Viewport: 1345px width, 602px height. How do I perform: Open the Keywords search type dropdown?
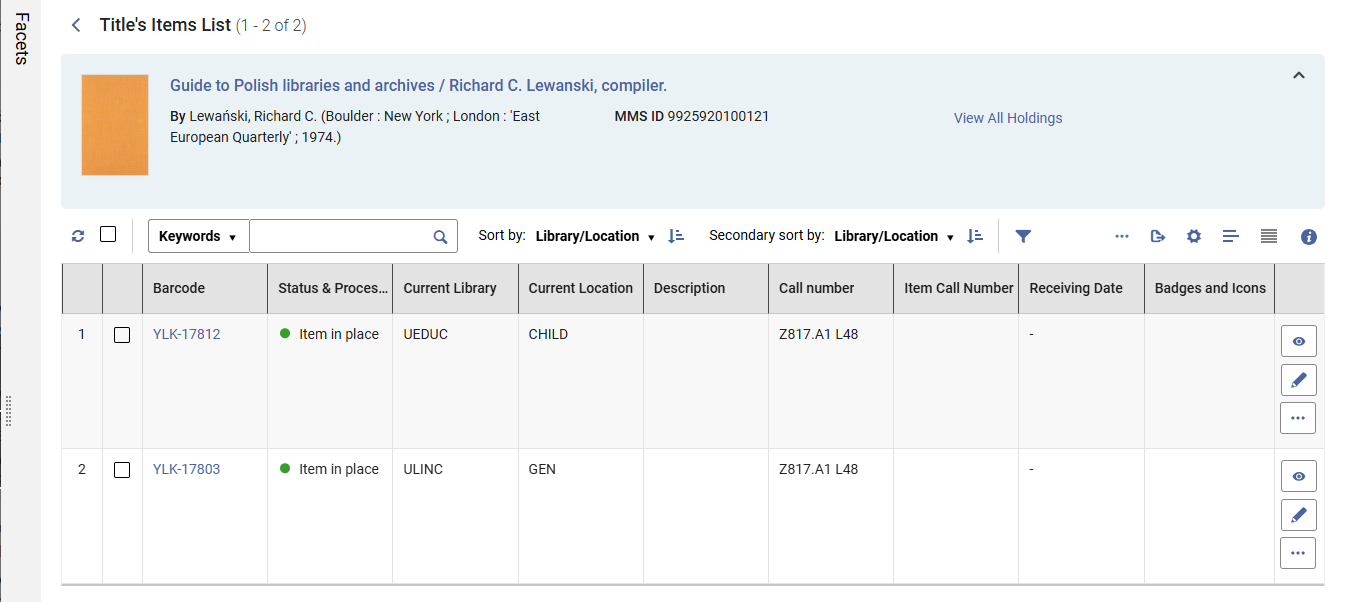coord(198,236)
